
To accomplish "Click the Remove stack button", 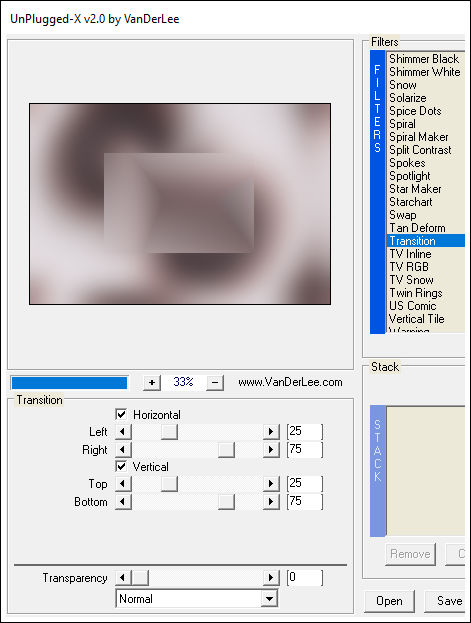I will [410, 554].
